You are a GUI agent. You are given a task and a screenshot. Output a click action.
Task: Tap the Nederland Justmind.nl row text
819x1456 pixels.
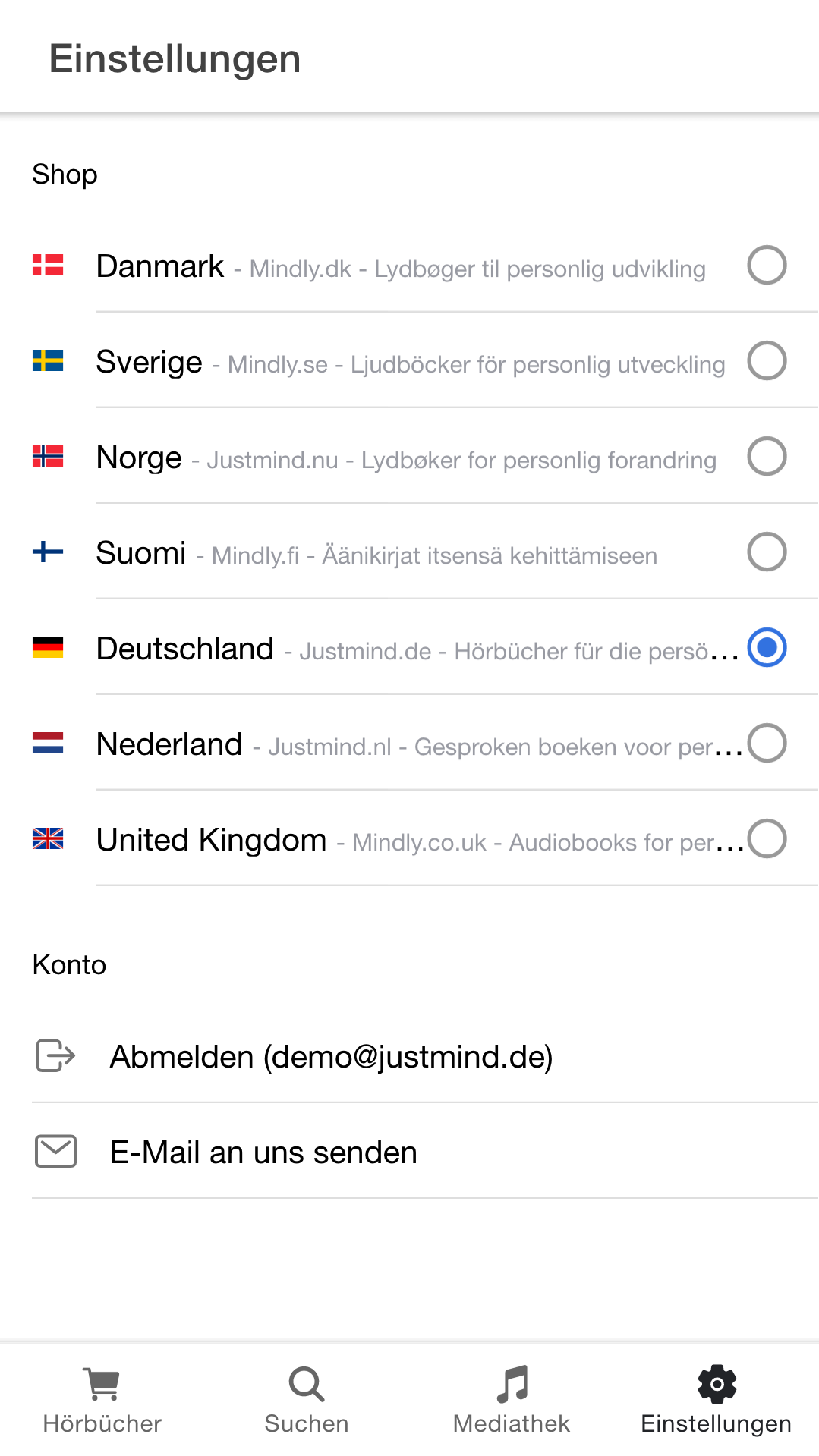tap(419, 744)
